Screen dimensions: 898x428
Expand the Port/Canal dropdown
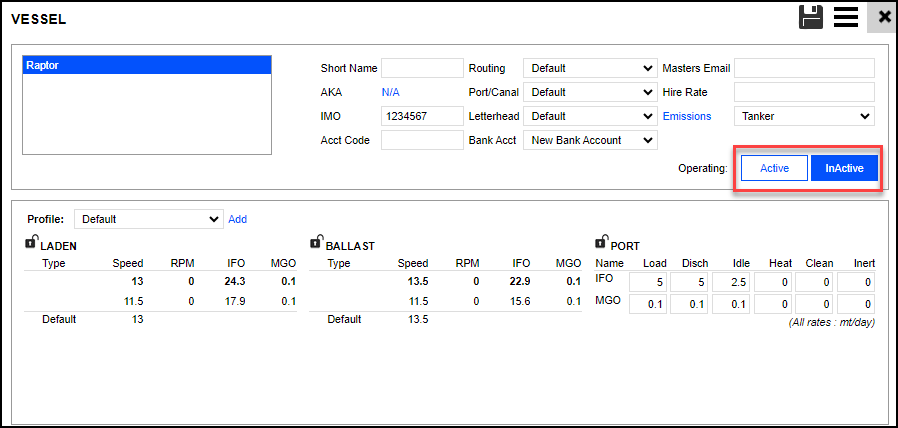590,92
